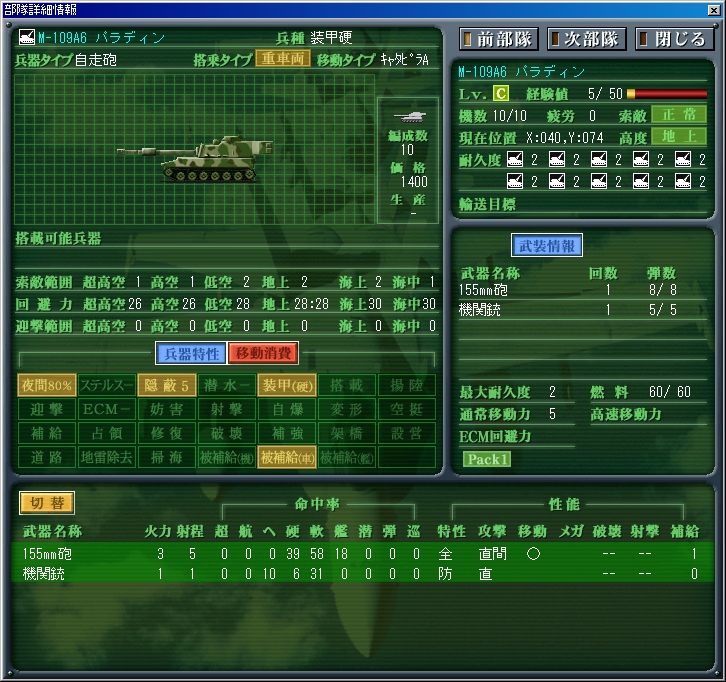Click the 破壊 trait cell
This screenshot has height=682, width=726.
227,433
